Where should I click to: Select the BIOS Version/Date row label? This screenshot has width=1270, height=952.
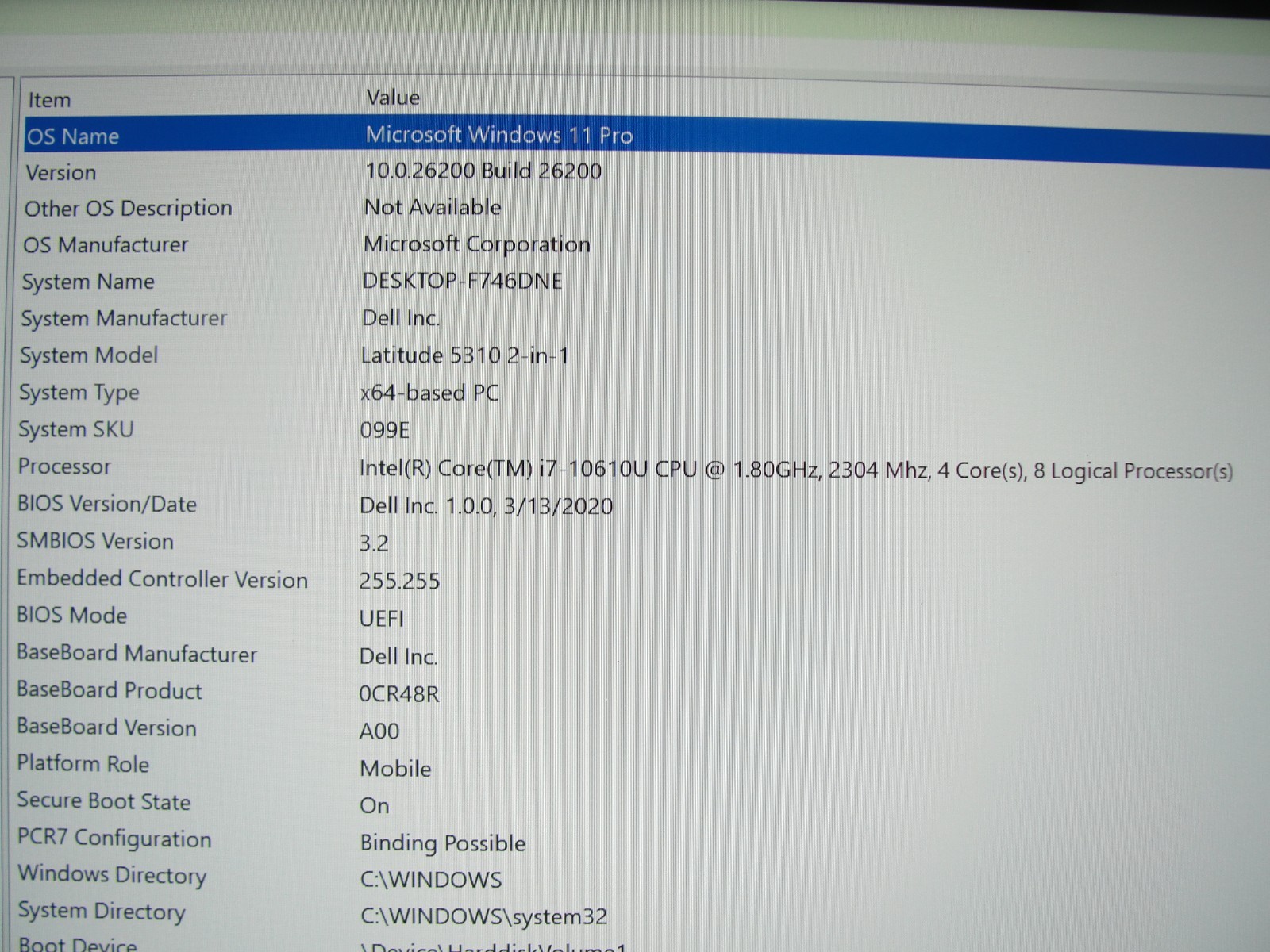point(107,504)
